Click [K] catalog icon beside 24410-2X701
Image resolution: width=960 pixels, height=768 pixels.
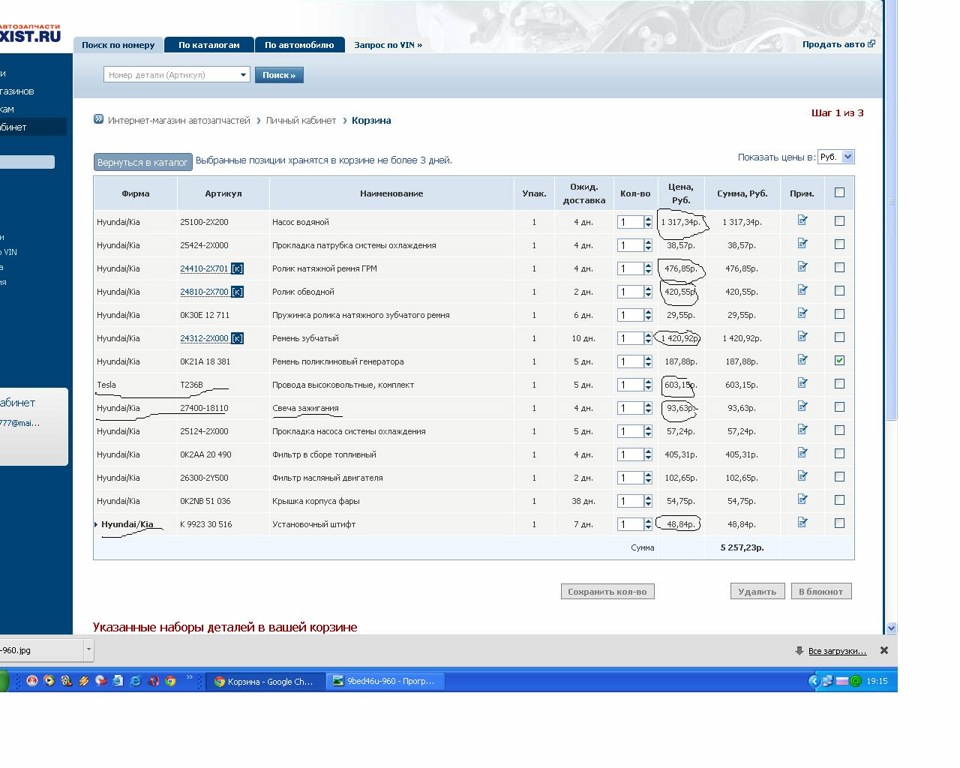pyautogui.click(x=237, y=269)
